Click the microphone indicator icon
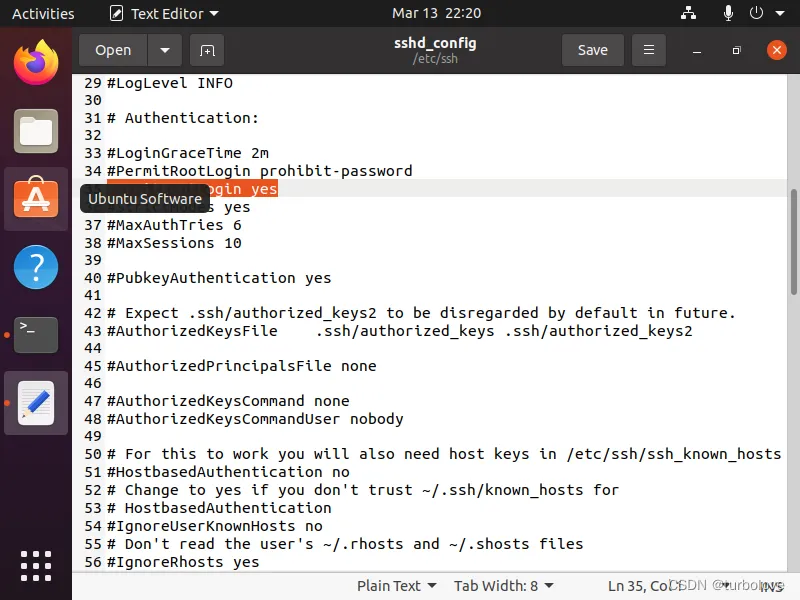 [725, 14]
